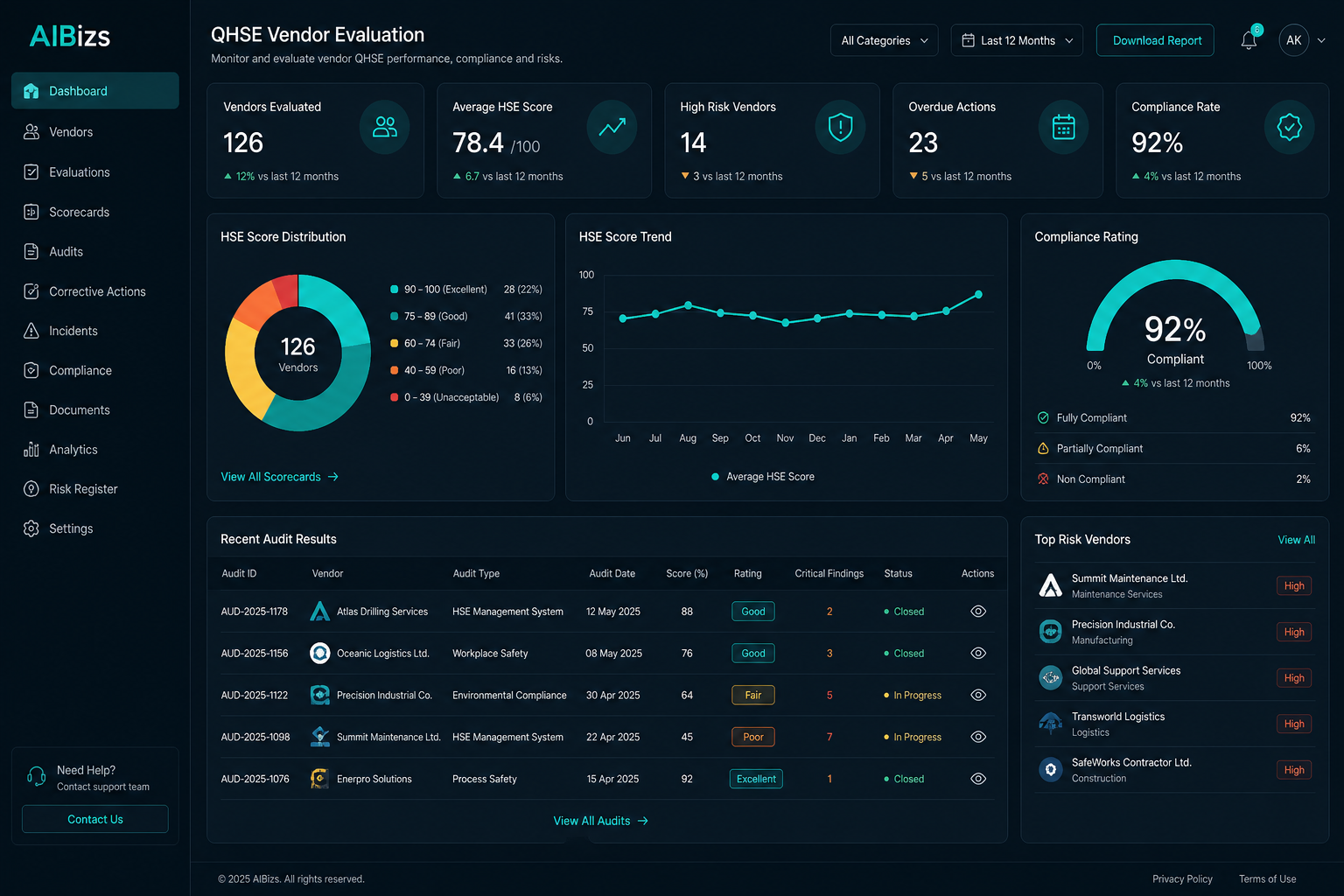Click the High Risk Vendors shield icon
This screenshot has width=1344, height=896.
coord(840,128)
